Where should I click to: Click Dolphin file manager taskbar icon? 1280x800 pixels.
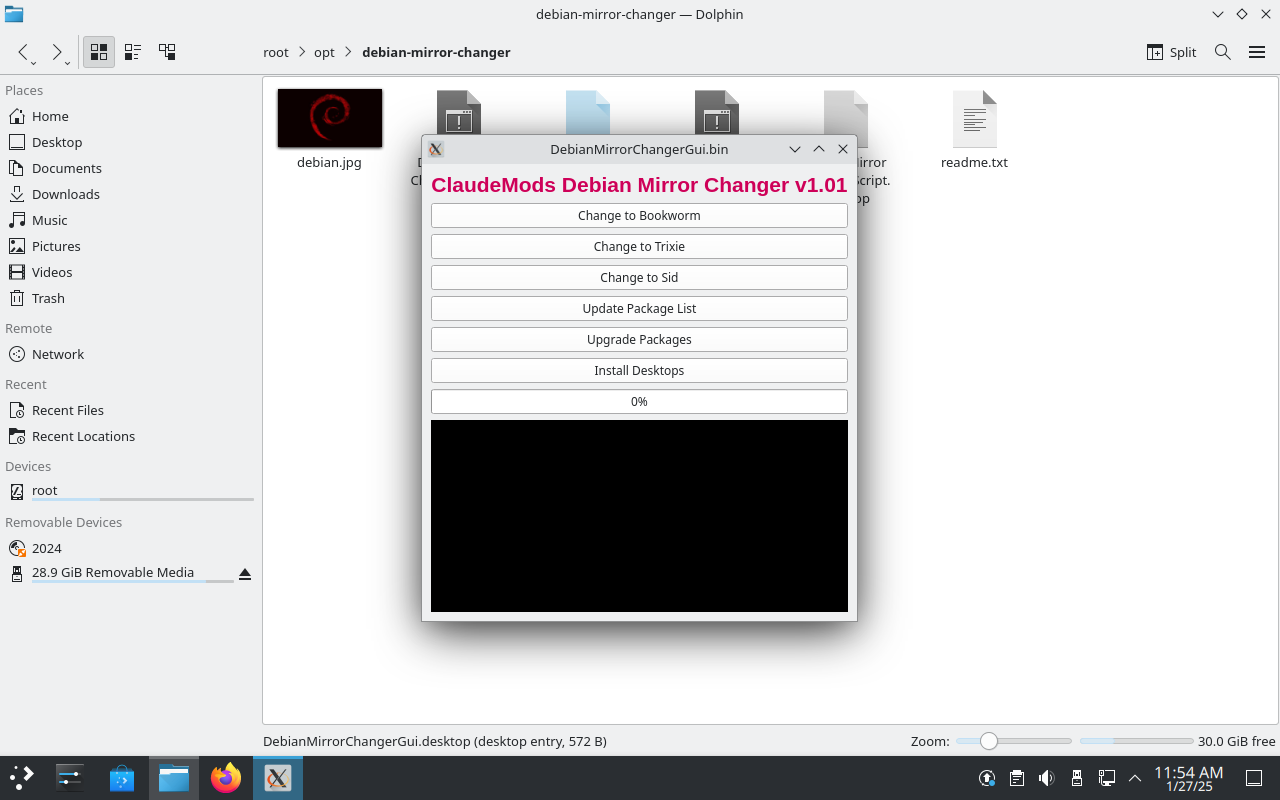[174, 778]
